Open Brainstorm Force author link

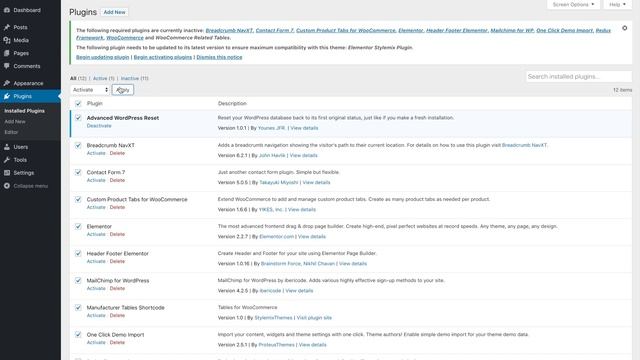[x=281, y=264]
